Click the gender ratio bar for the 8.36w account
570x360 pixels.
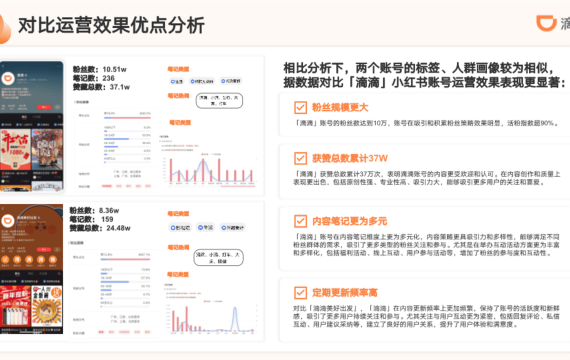125,259
